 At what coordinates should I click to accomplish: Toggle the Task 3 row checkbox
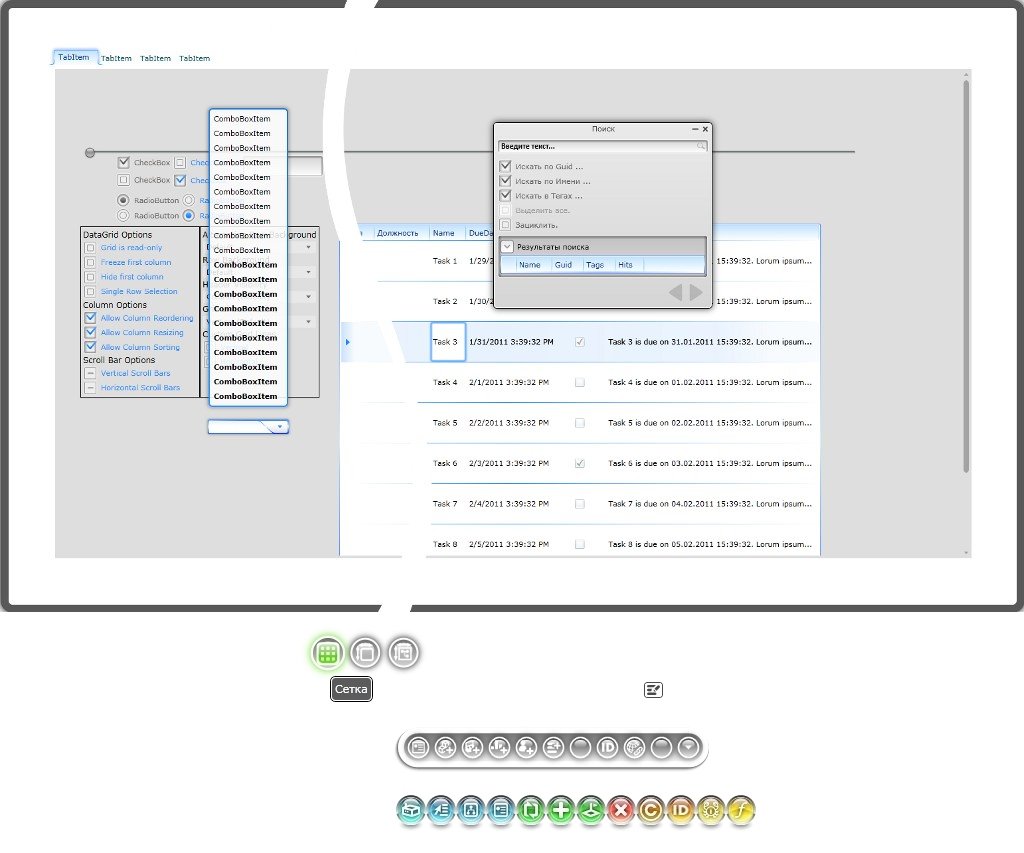click(579, 342)
